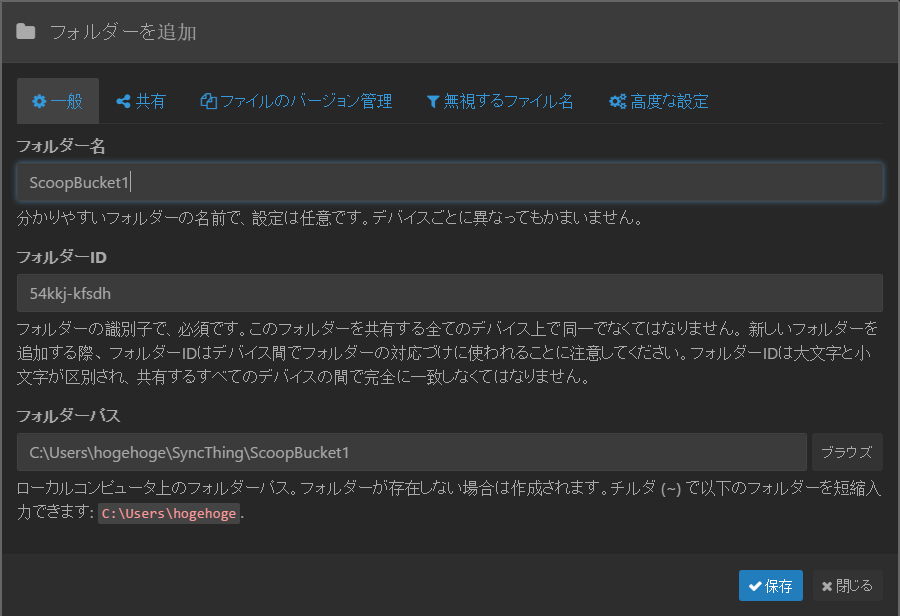Close the dialog with 閉じる button

(847, 586)
